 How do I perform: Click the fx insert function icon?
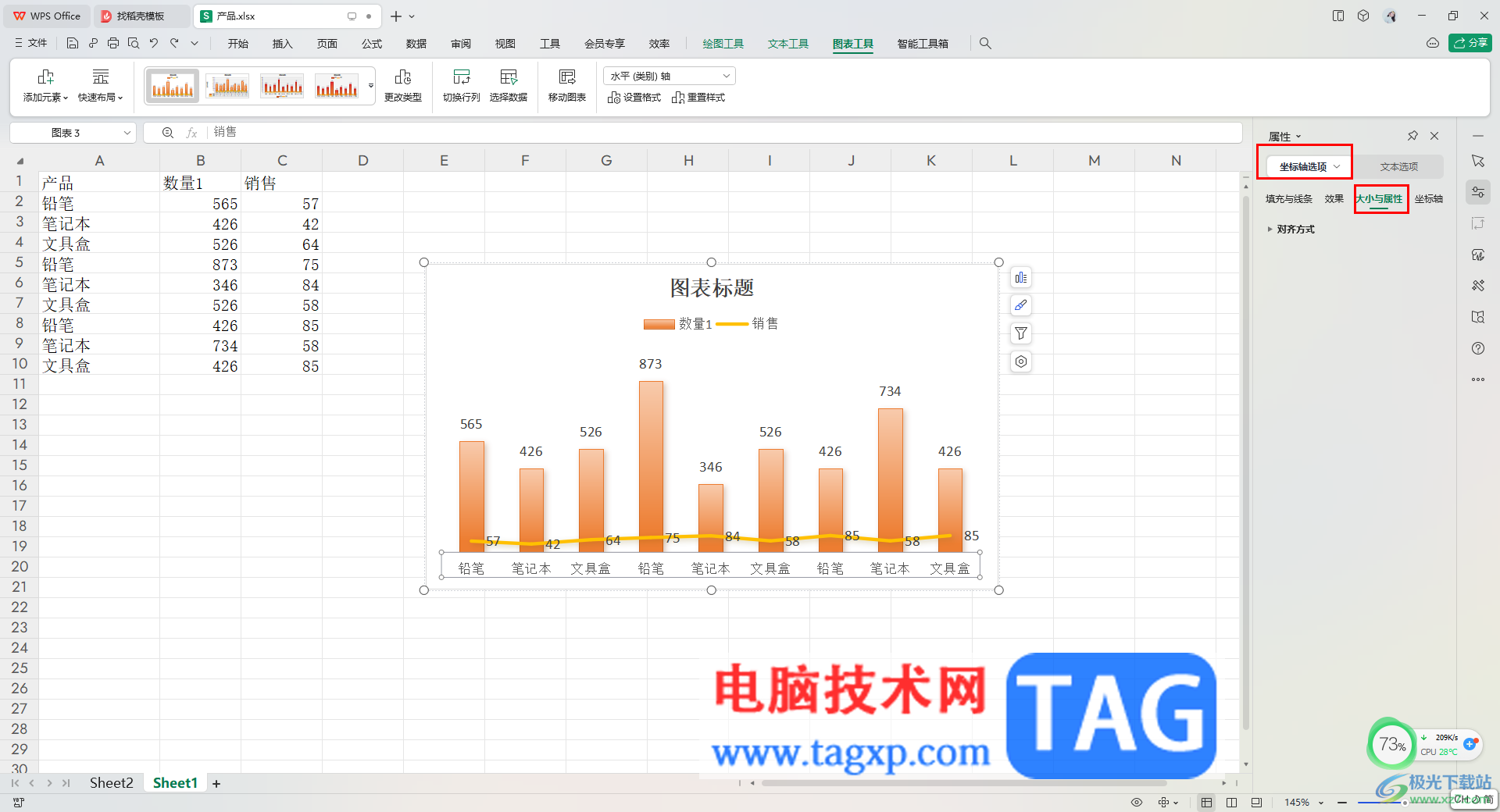point(191,133)
